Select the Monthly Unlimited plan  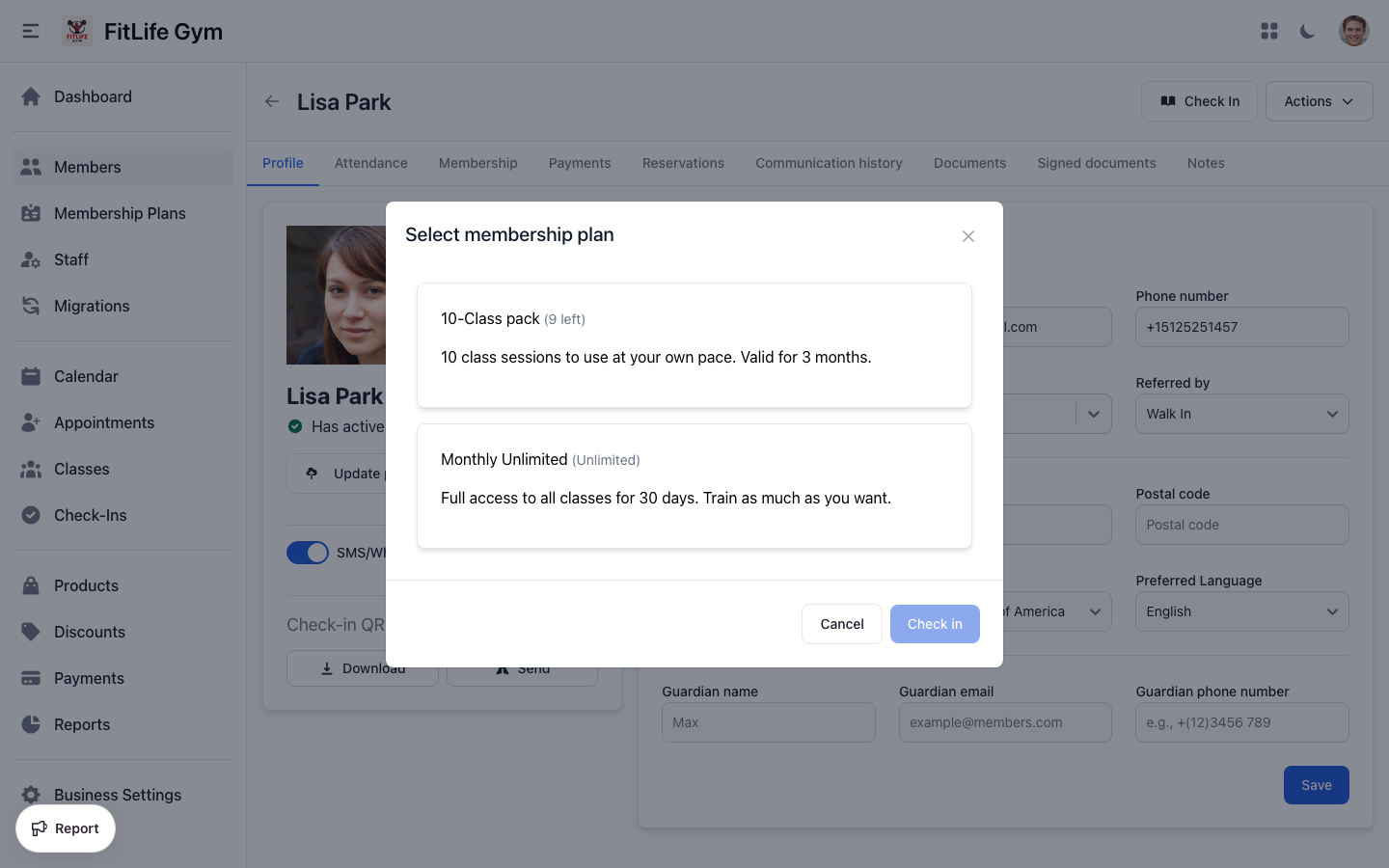[x=694, y=485]
